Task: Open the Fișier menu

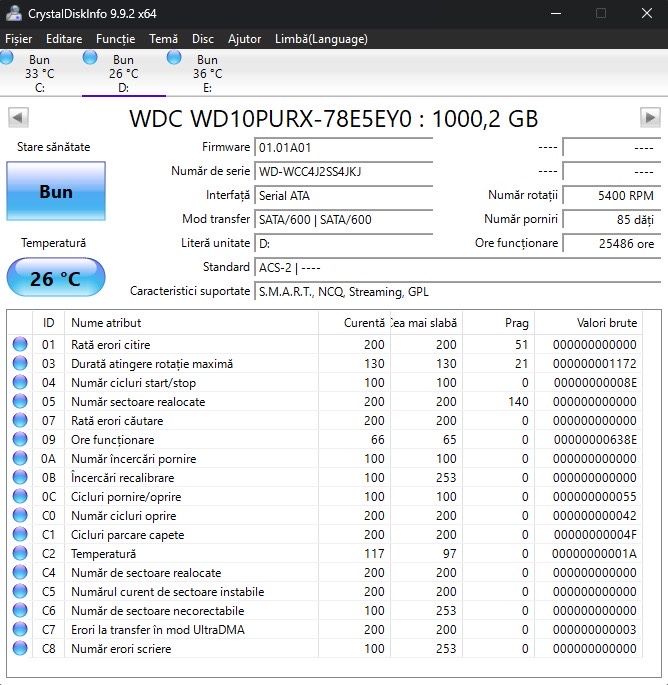Action: [x=18, y=39]
